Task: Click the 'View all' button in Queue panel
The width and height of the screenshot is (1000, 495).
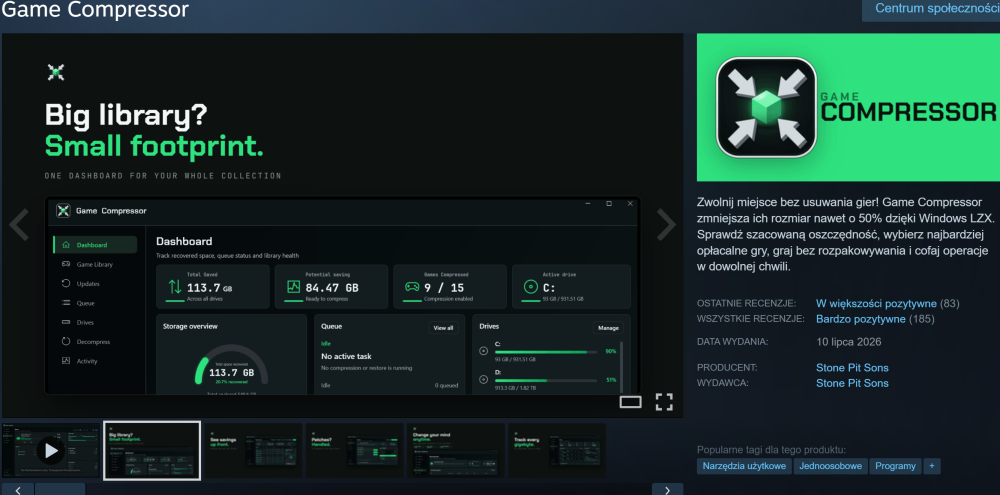Action: 443,328
